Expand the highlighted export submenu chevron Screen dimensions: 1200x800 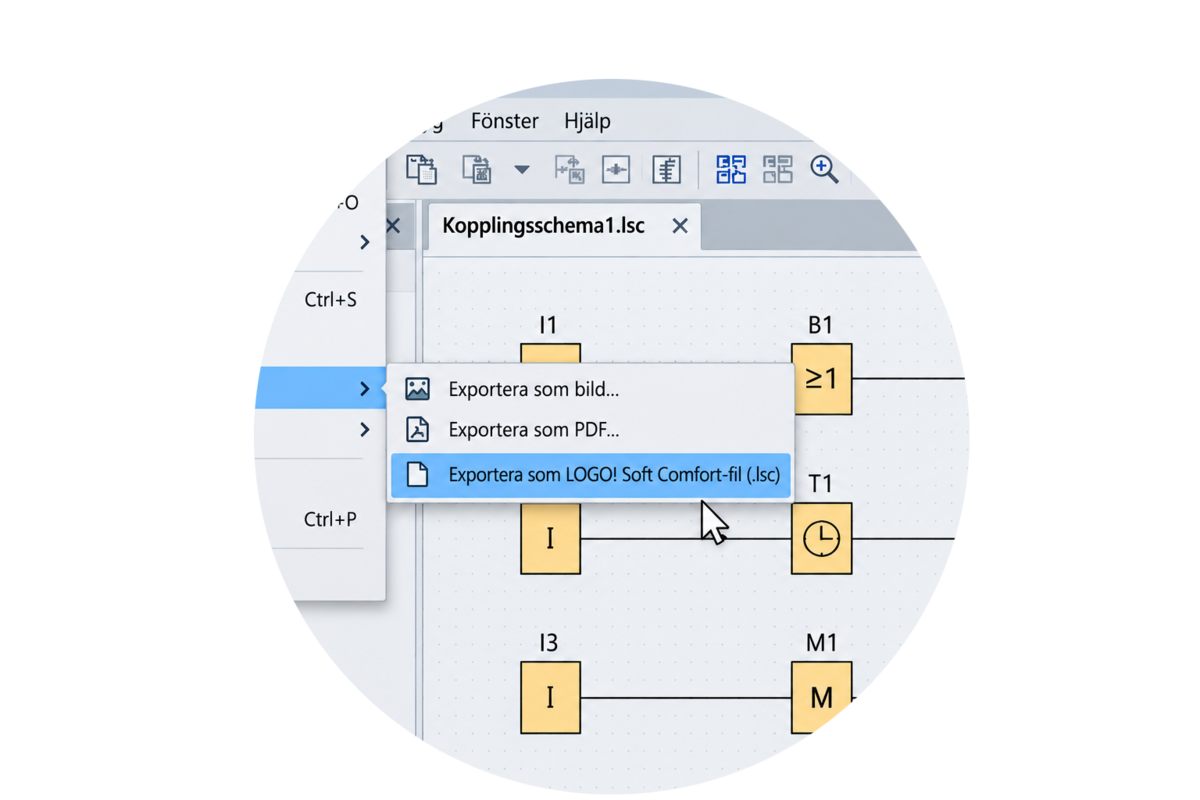[365, 388]
